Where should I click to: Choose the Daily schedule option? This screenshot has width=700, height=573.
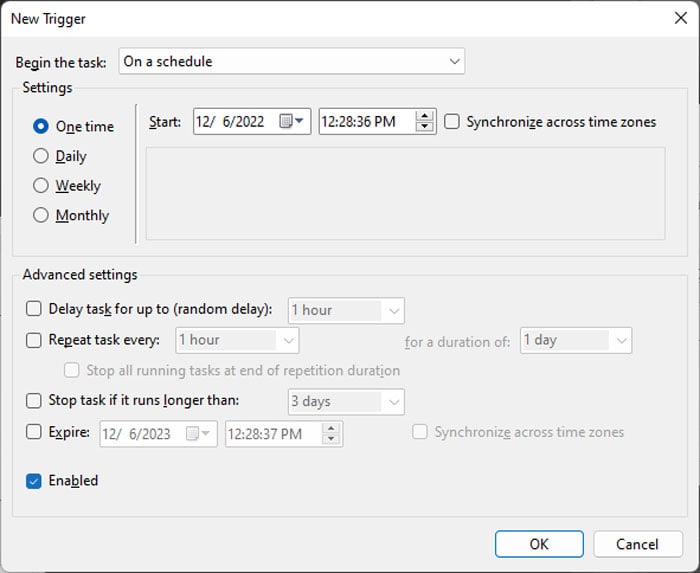41,156
